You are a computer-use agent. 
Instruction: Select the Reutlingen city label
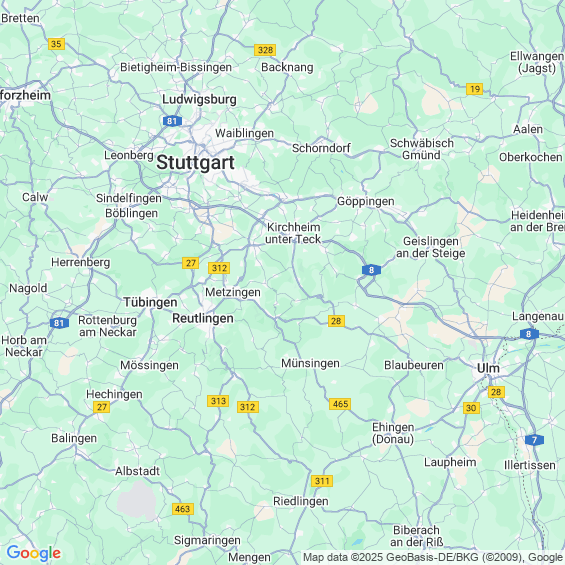203,319
